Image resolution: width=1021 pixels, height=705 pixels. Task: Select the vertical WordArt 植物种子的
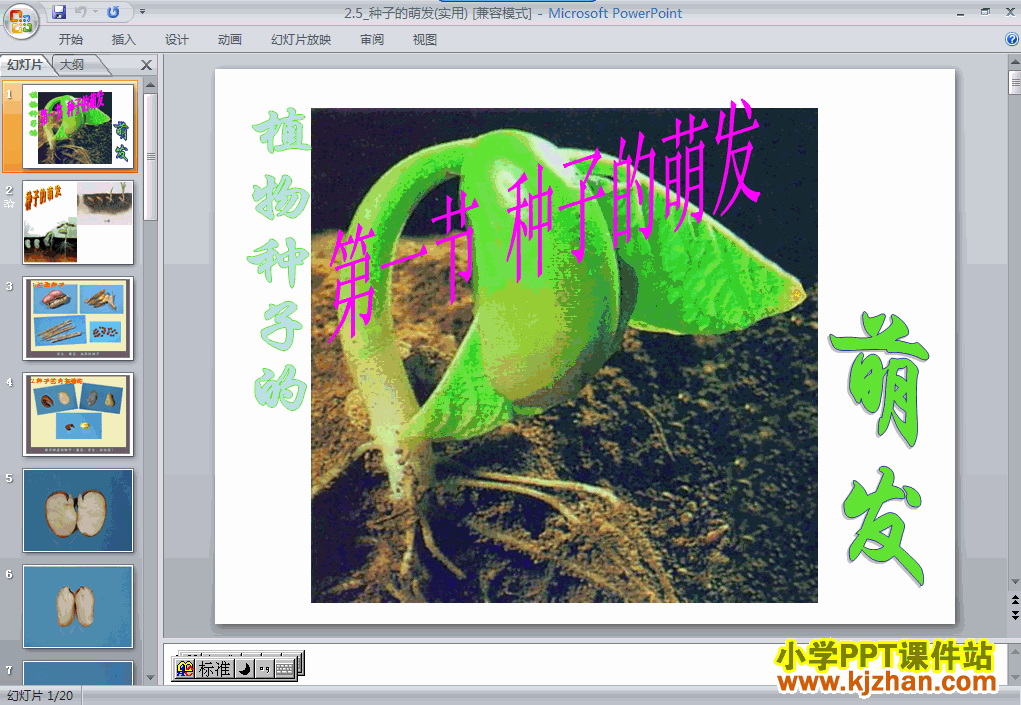[x=279, y=259]
